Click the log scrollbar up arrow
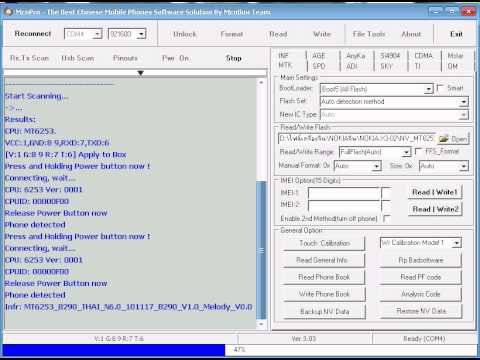480x360 pixels. pyautogui.click(x=261, y=82)
